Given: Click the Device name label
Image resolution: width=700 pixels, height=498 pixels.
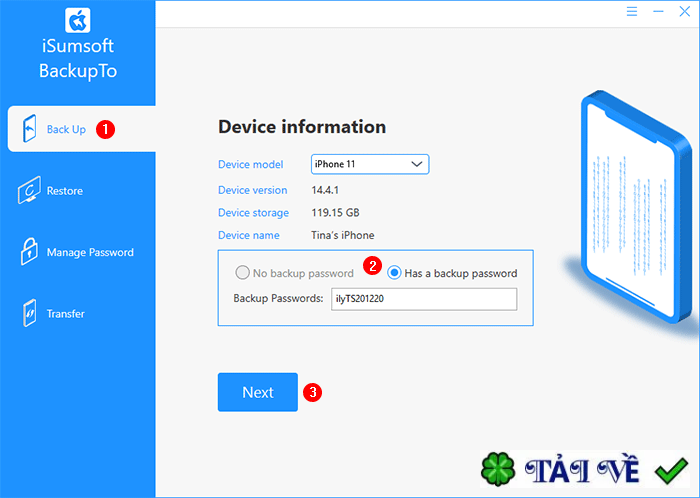Looking at the screenshot, I should [x=249, y=235].
